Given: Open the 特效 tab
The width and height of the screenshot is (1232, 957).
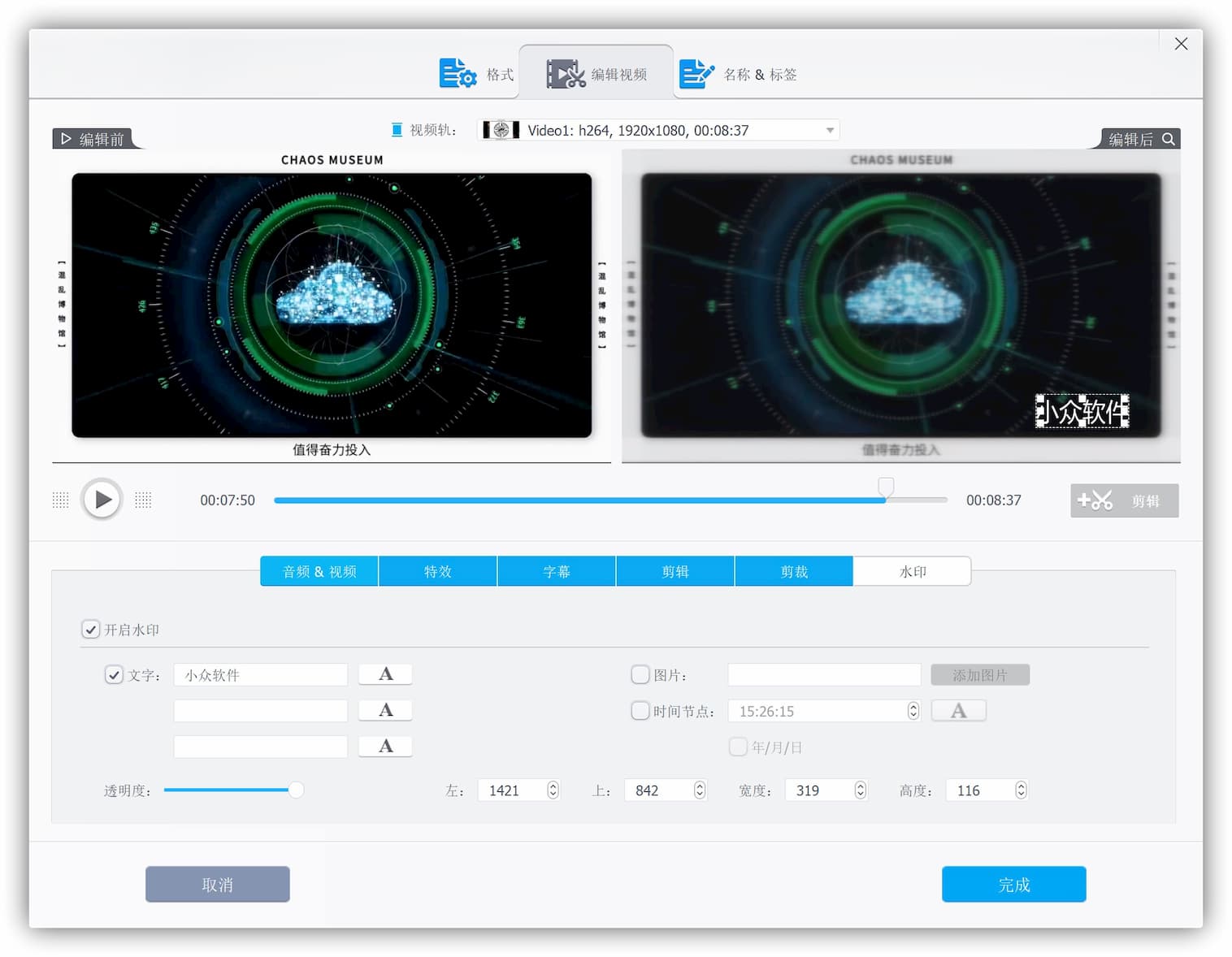Looking at the screenshot, I should tap(438, 571).
